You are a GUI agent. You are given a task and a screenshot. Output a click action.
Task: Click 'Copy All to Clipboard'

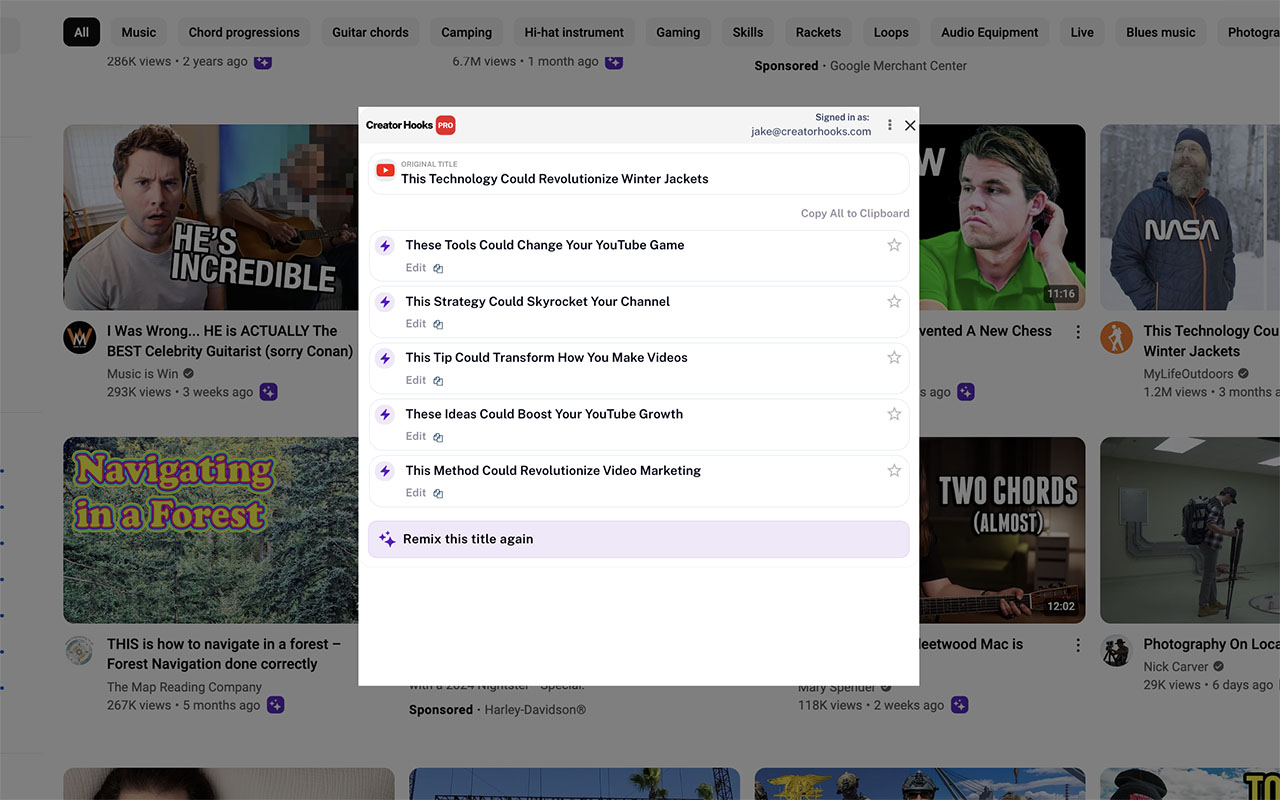(x=855, y=213)
